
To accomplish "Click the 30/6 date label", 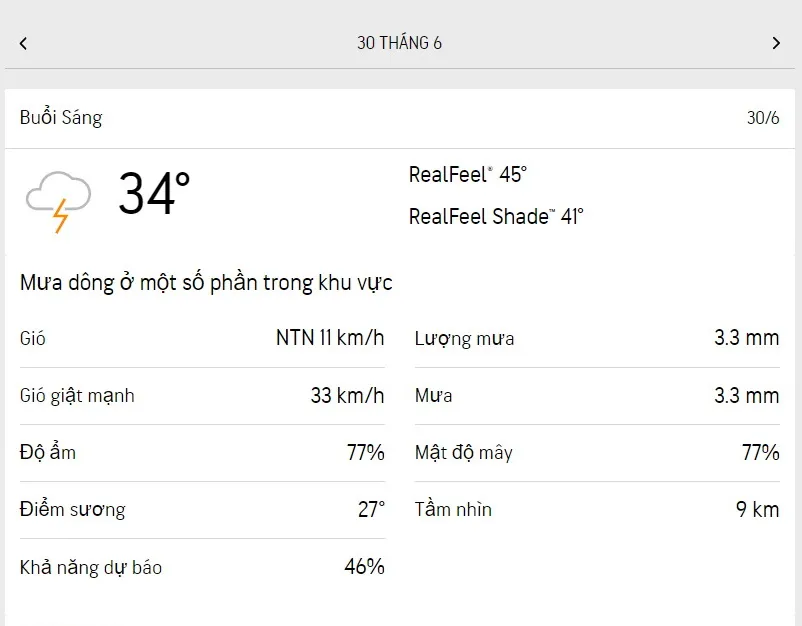I will click(x=763, y=118).
